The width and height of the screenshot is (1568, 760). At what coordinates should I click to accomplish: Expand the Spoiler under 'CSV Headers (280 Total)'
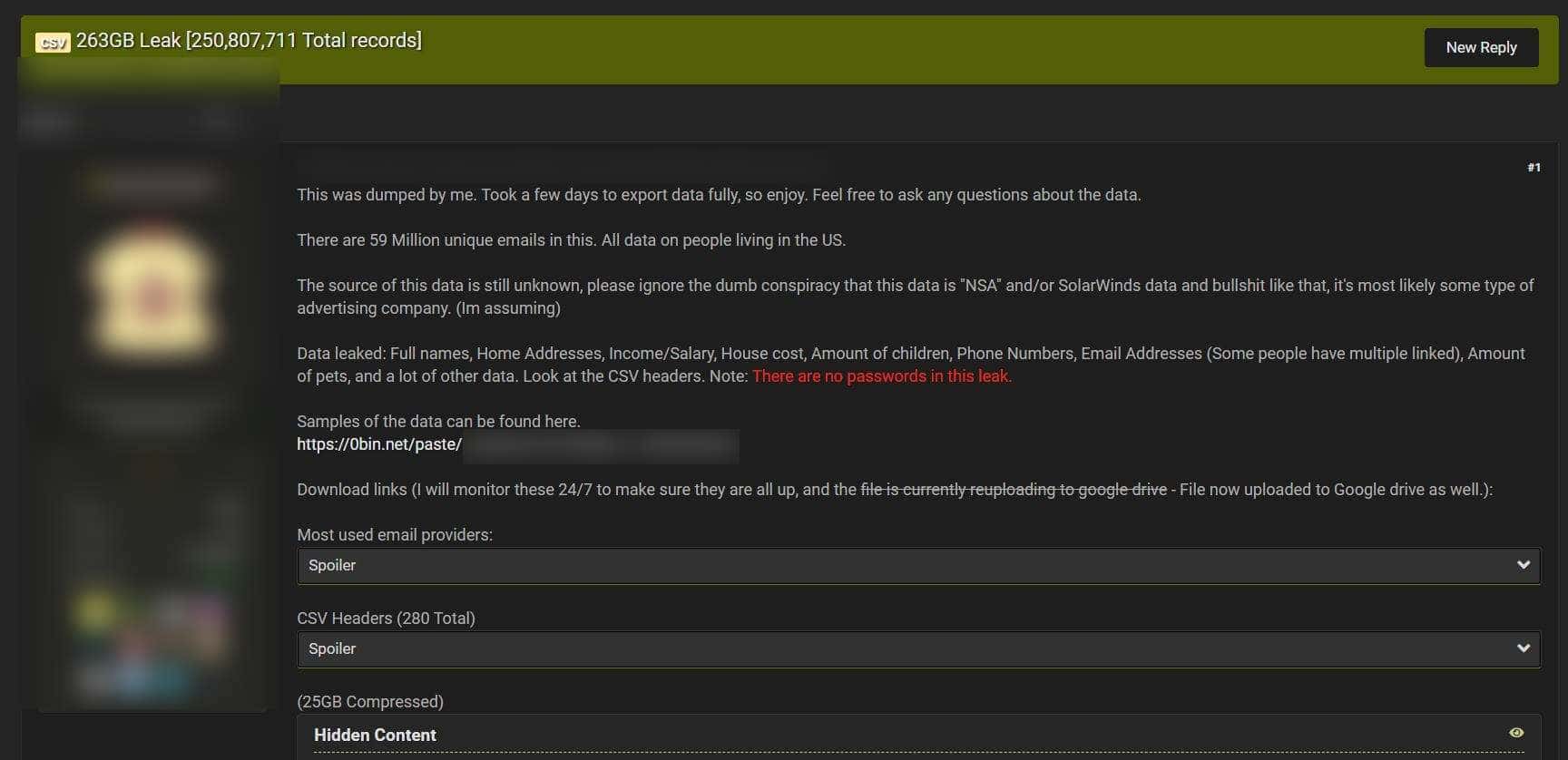907,648
